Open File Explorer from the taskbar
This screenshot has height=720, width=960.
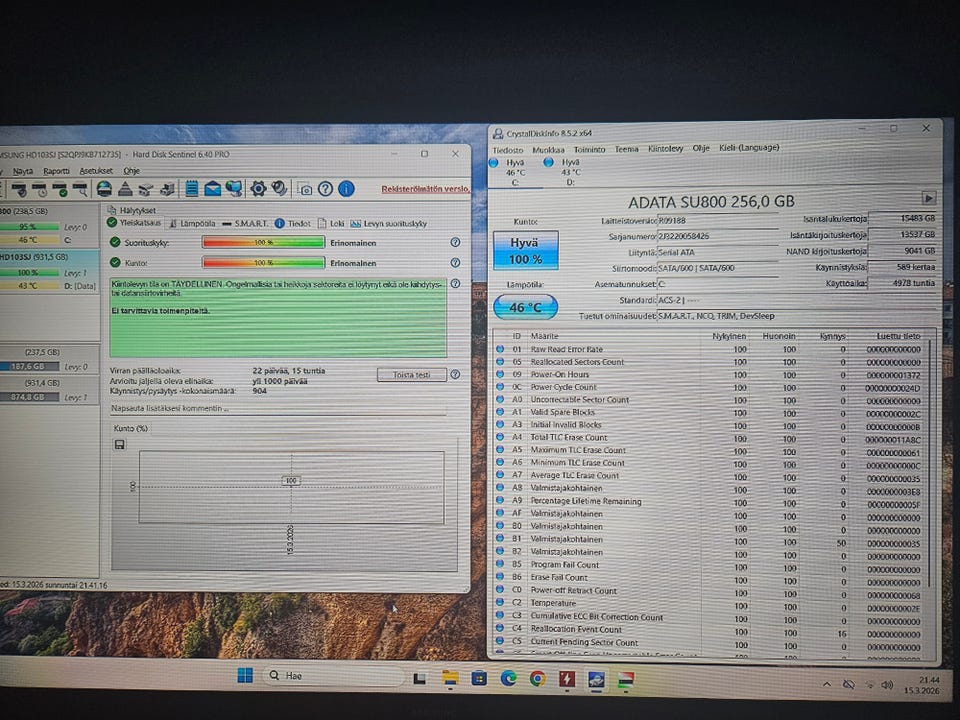pyautogui.click(x=450, y=678)
